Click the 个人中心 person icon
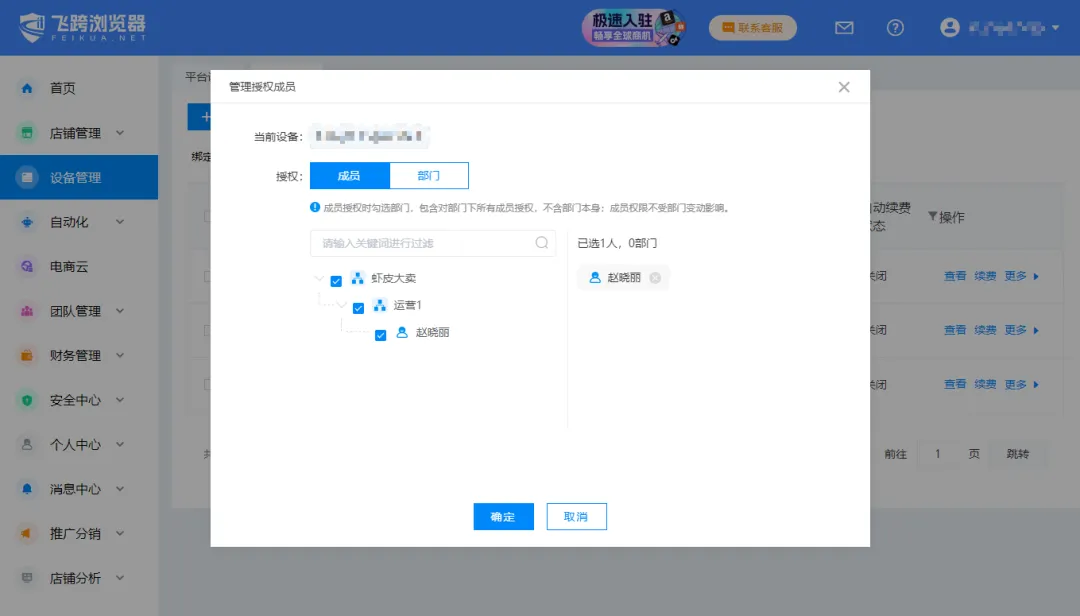Image resolution: width=1080 pixels, height=616 pixels. (27, 444)
